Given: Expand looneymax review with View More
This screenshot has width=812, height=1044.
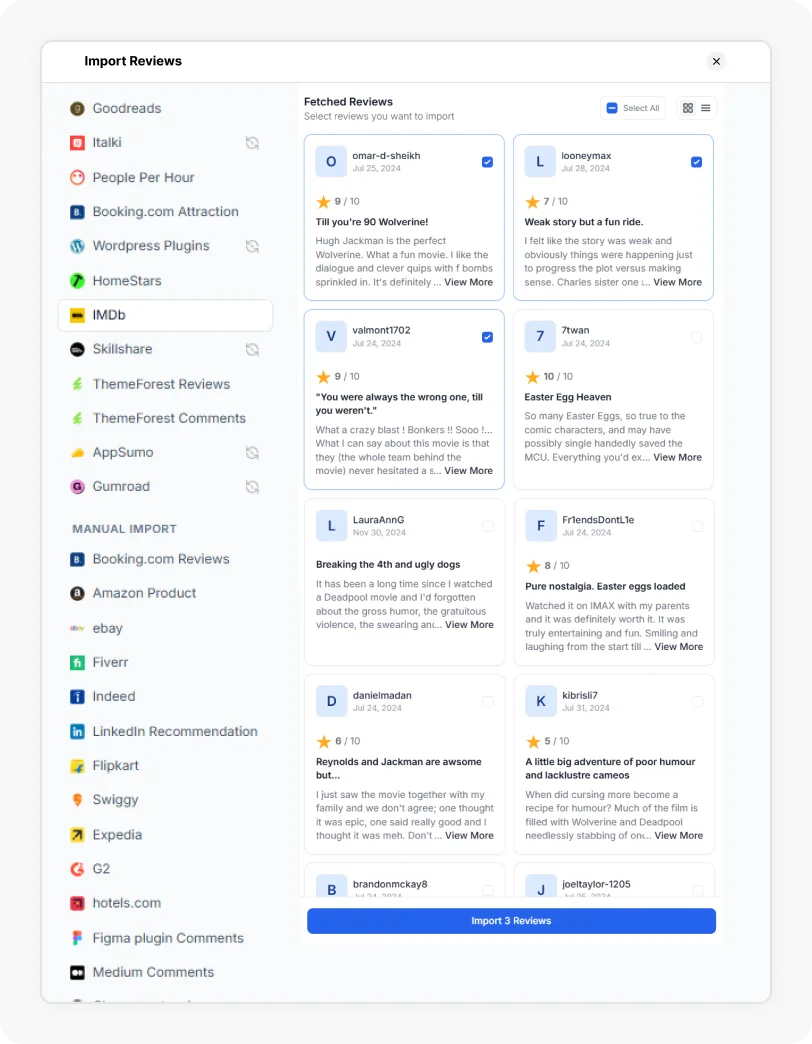Looking at the screenshot, I should click(677, 282).
